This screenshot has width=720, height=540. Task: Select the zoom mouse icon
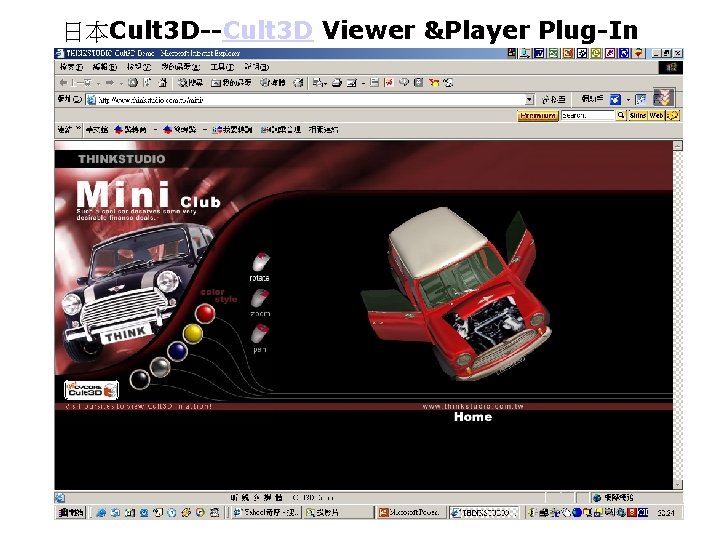[260, 298]
